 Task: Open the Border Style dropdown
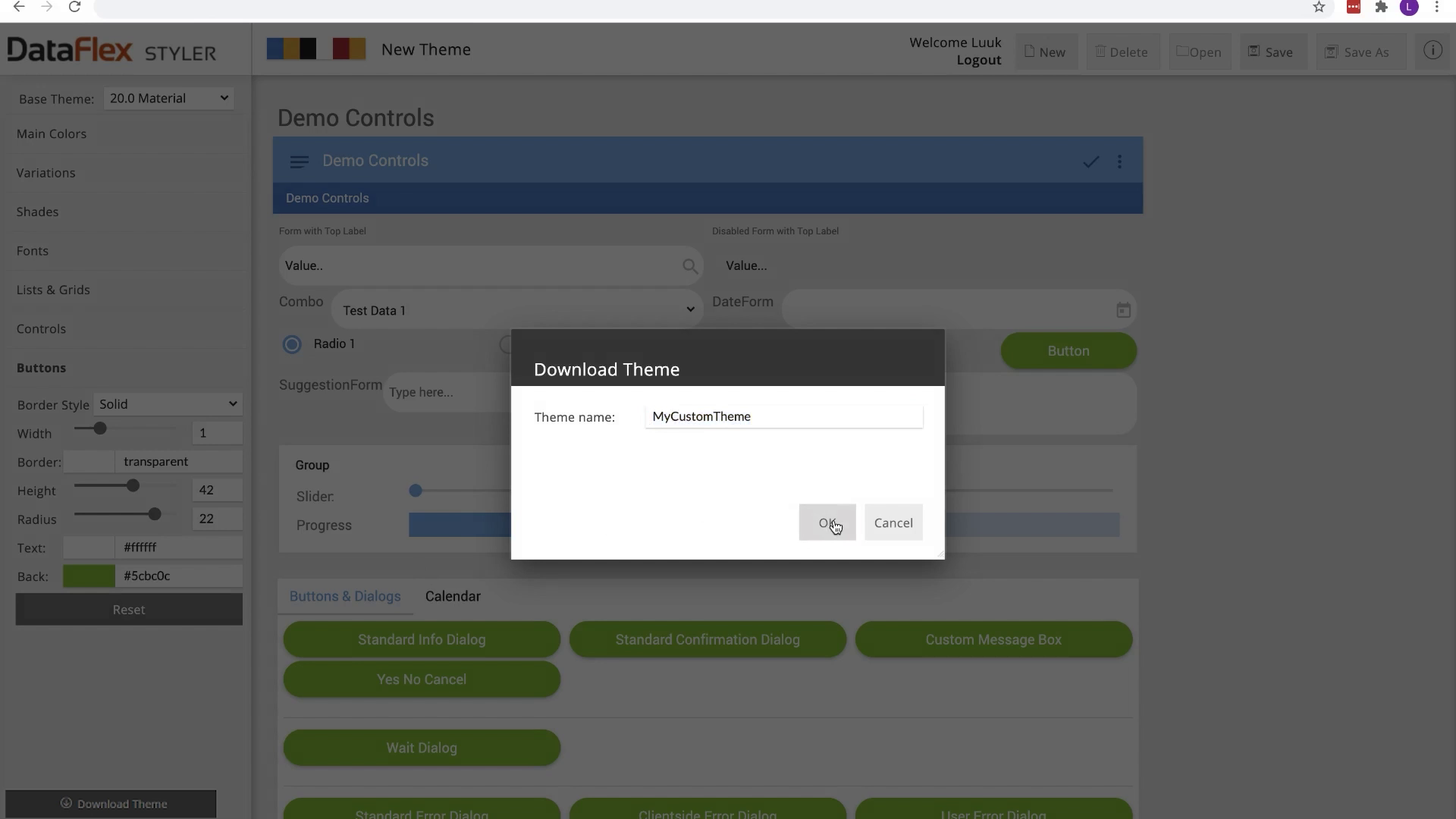pos(168,404)
